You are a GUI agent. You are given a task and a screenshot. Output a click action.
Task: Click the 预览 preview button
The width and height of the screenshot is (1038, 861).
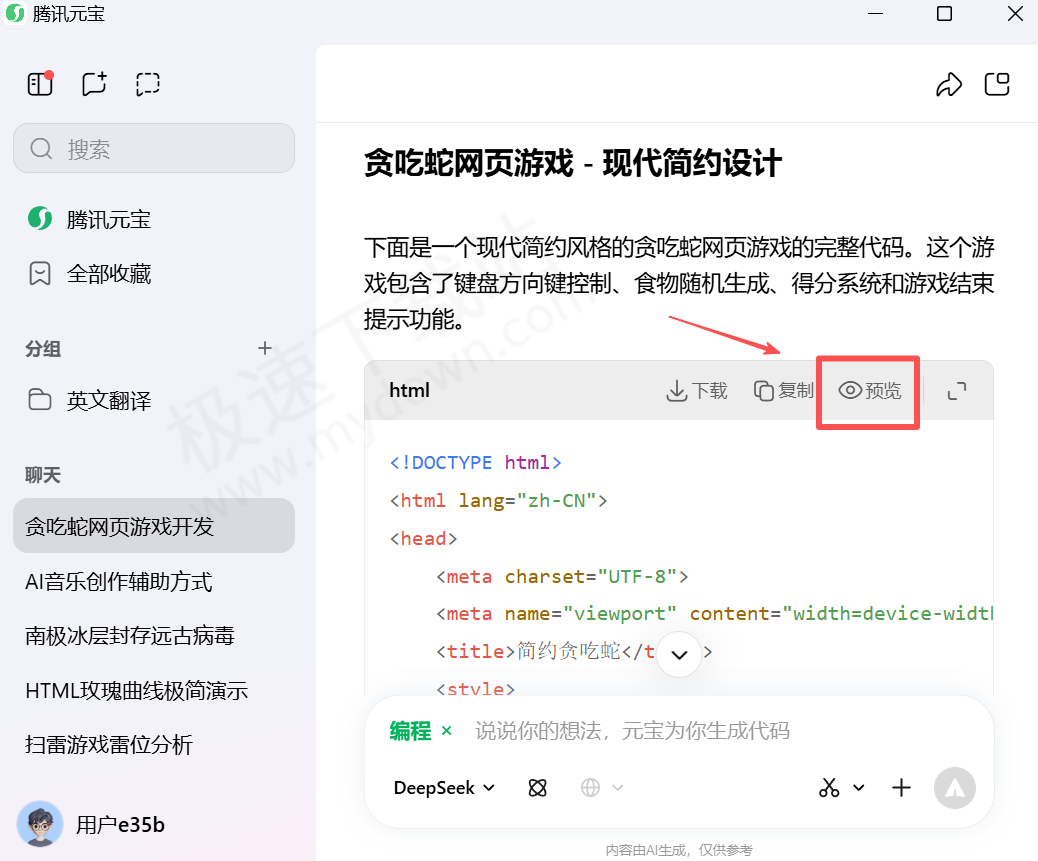(x=867, y=391)
